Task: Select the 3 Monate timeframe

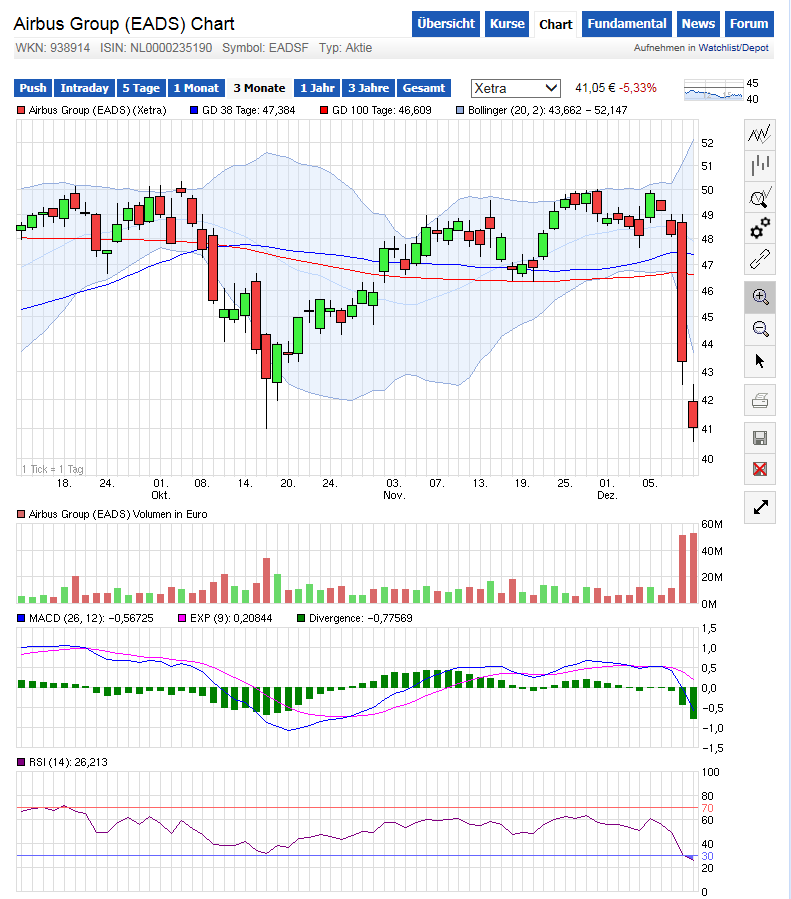Action: [259, 88]
